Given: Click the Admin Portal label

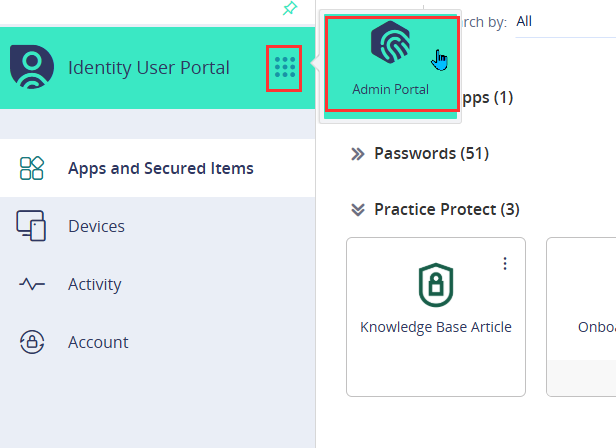Looking at the screenshot, I should point(390,90).
